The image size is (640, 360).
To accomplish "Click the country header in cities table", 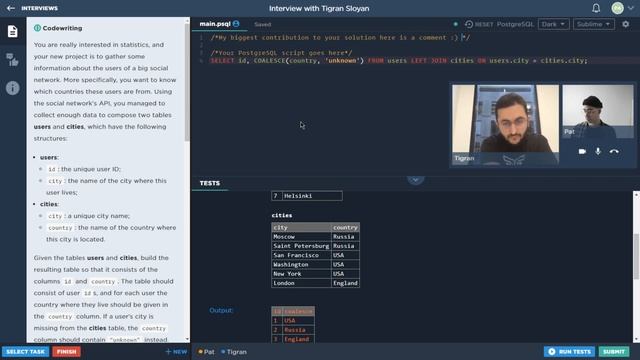I will [345, 227].
